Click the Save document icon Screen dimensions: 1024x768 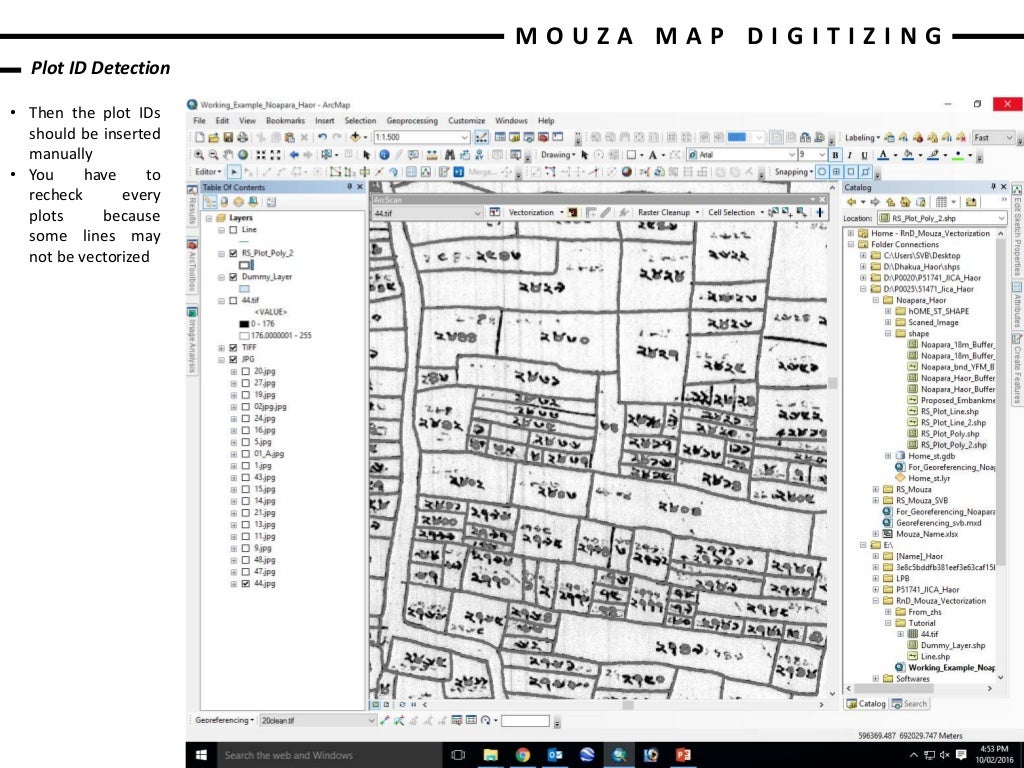click(228, 137)
